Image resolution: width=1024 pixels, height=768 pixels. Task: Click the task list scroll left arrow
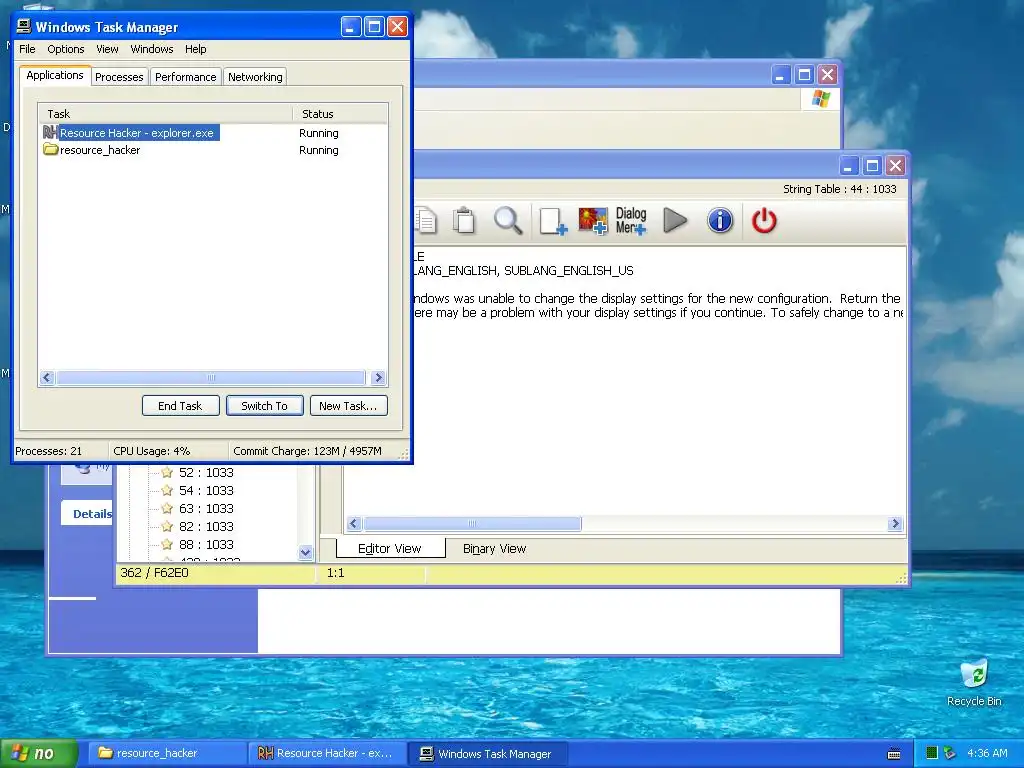pyautogui.click(x=46, y=377)
